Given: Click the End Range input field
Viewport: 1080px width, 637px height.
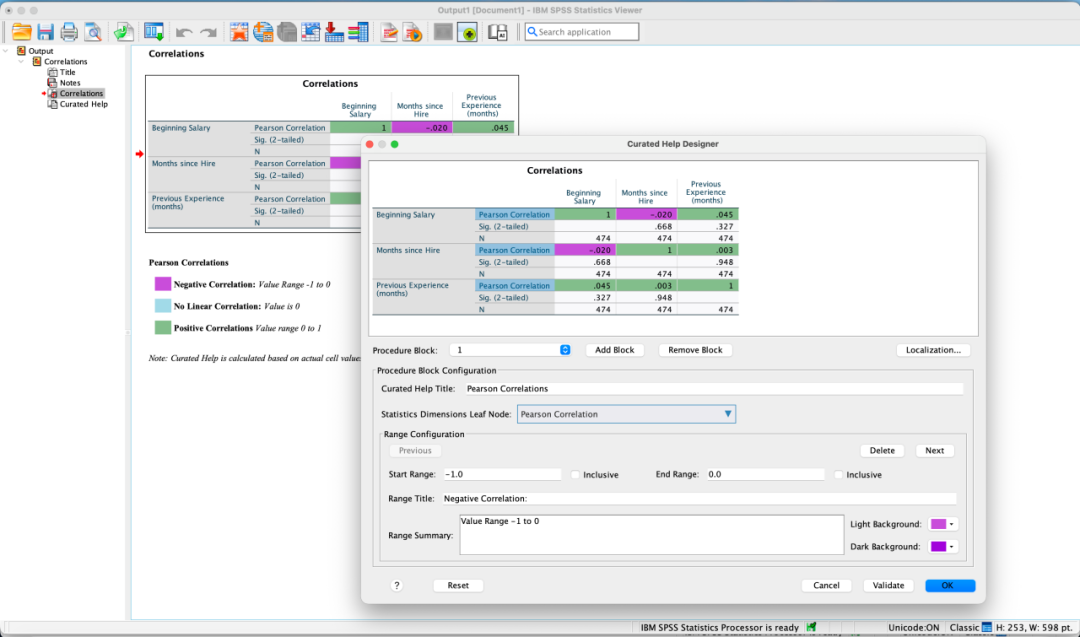Looking at the screenshot, I should (765, 474).
